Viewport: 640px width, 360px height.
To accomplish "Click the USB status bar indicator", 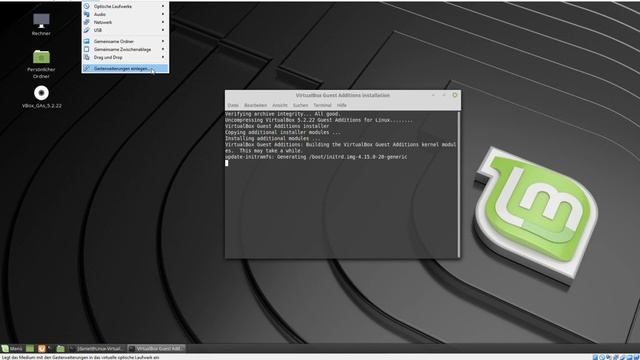I will tap(622, 357).
